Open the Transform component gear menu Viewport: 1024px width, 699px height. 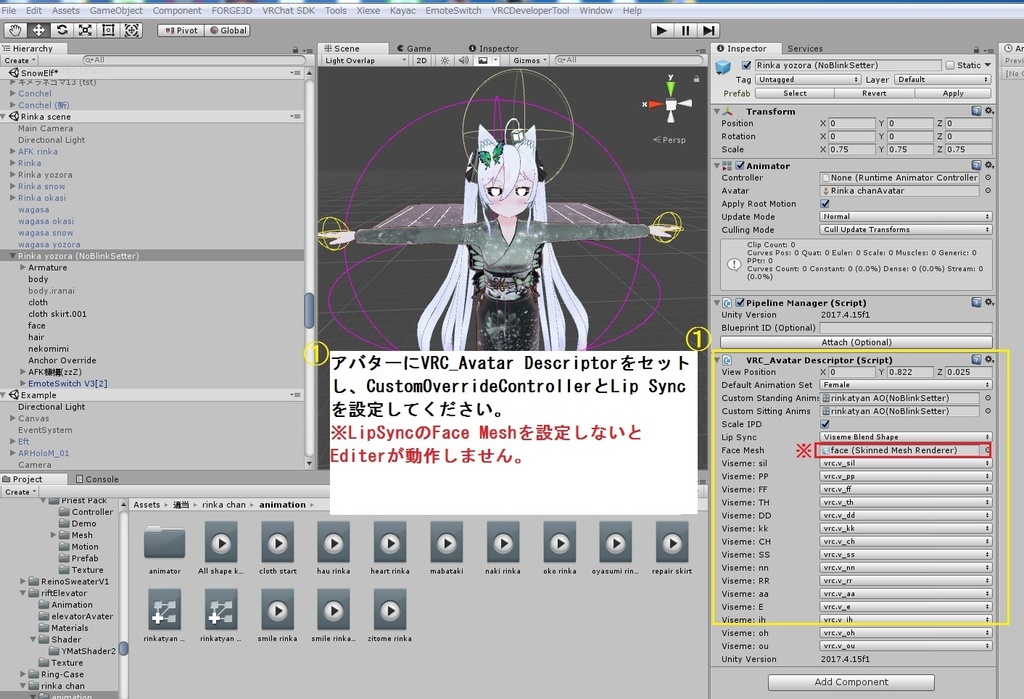pos(989,111)
